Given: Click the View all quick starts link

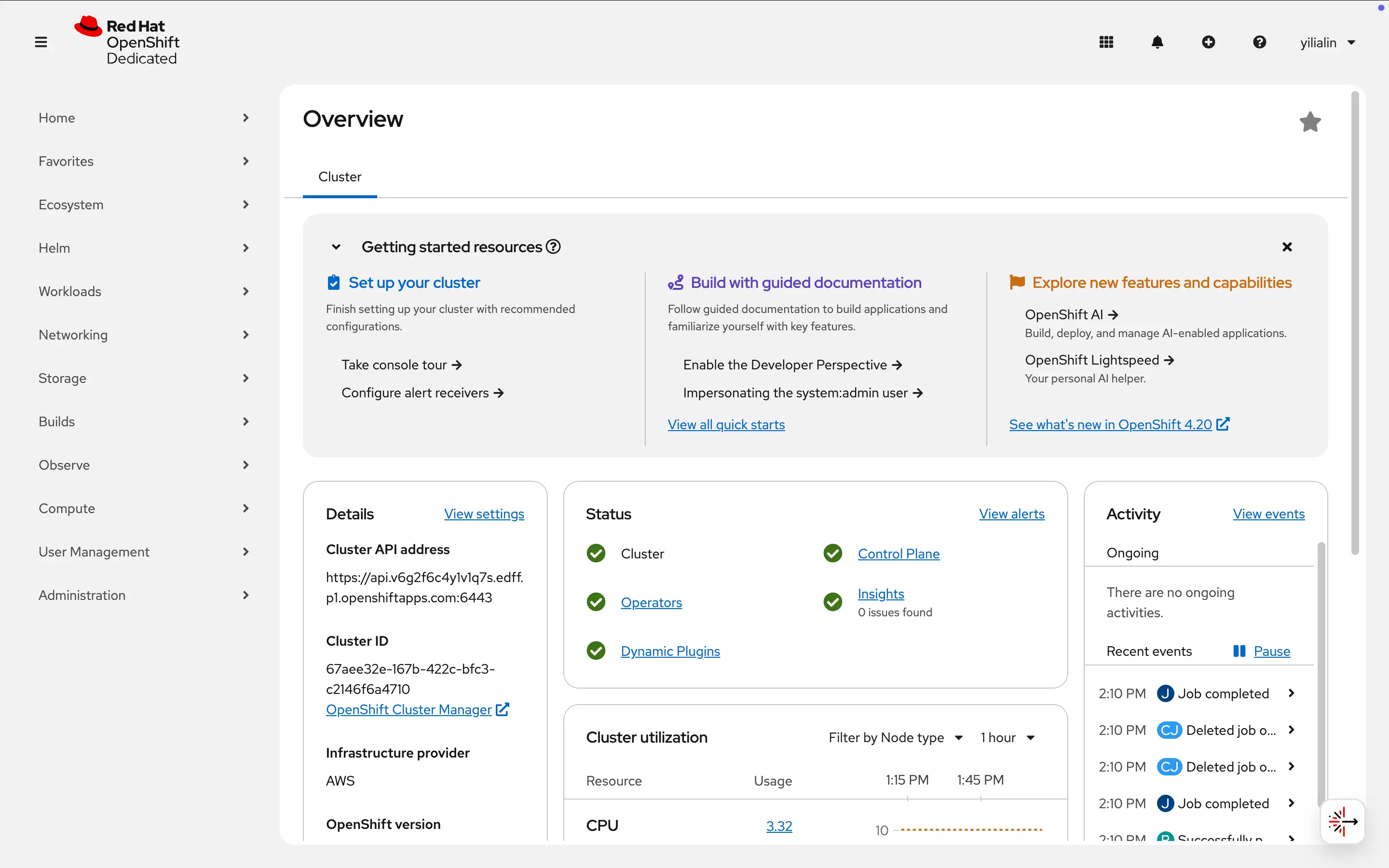Looking at the screenshot, I should [726, 424].
